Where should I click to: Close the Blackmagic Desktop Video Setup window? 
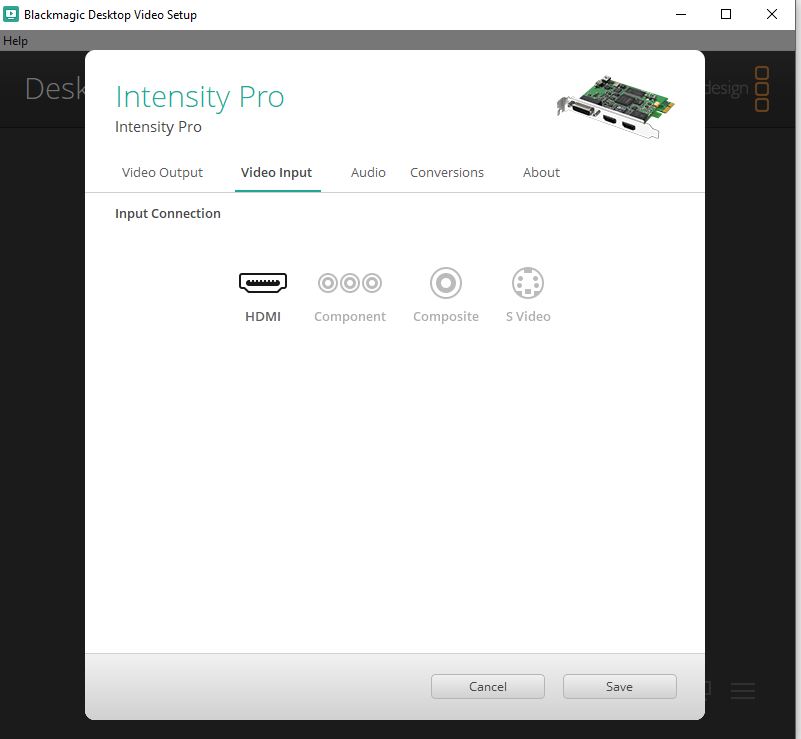pos(772,14)
